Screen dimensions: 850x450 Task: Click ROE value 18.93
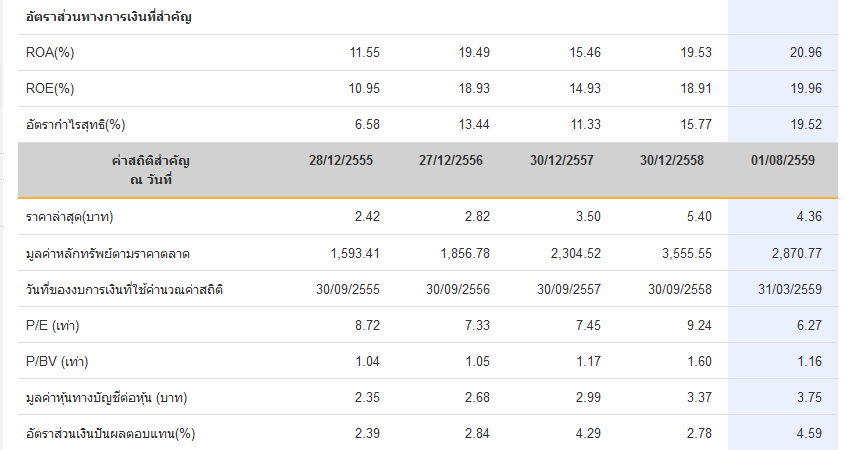tap(474, 88)
